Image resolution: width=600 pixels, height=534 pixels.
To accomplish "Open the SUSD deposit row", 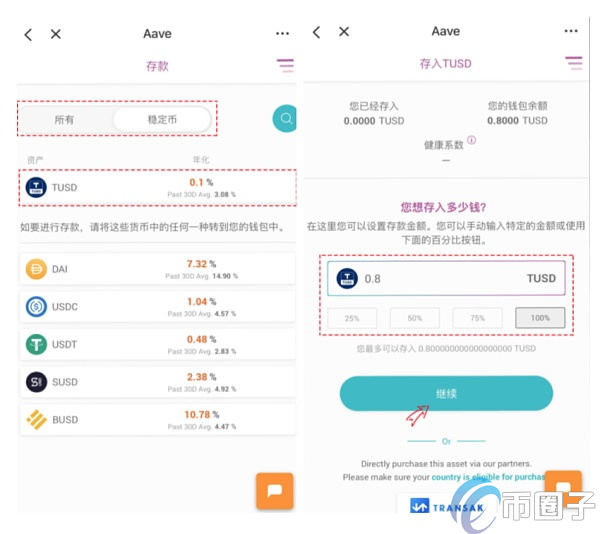I will (158, 382).
